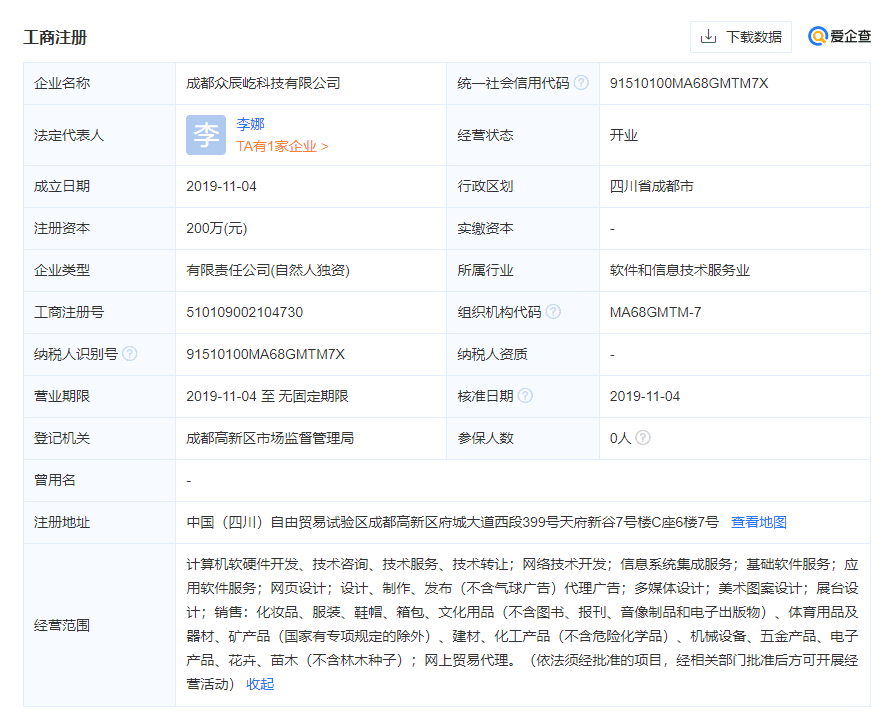Click the 工商注册 section heading

click(x=55, y=37)
